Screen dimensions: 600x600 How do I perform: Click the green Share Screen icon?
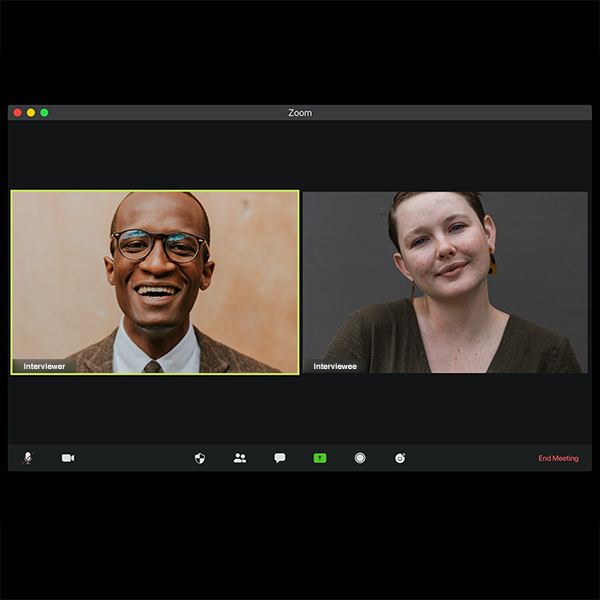pos(320,458)
